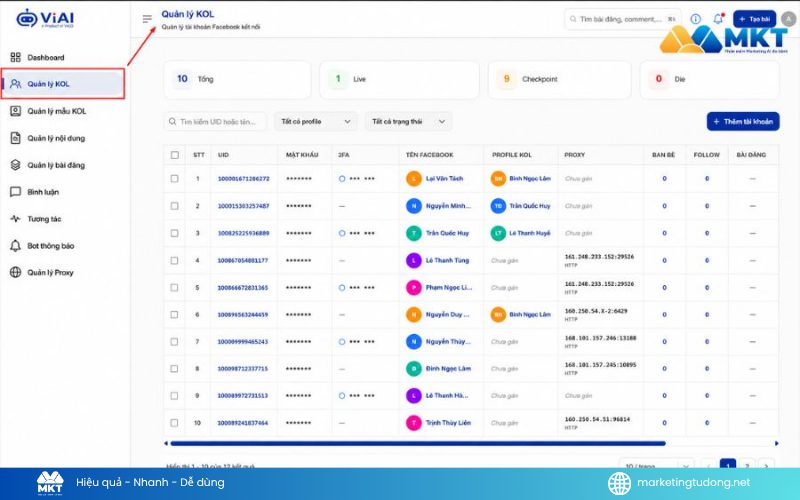Click the avatar of Lê Thanh Tùng
800x500 pixels.
(414, 260)
